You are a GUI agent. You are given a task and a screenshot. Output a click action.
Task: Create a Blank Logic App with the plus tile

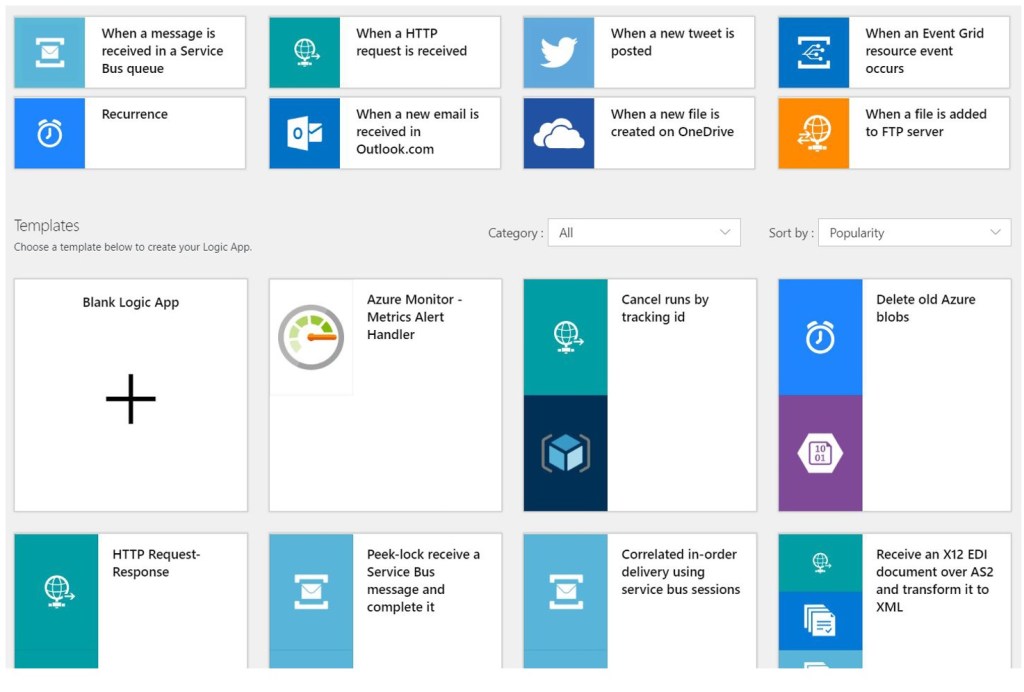(x=131, y=398)
